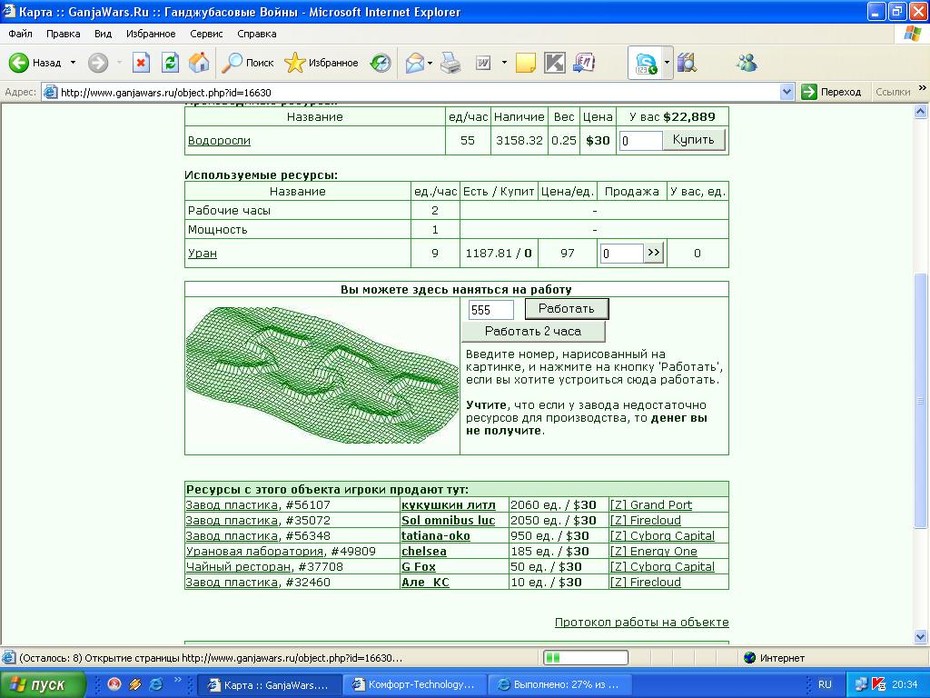Click the vertical page scrollbar thumb
Image resolution: width=930 pixels, height=698 pixels.
tap(920, 401)
